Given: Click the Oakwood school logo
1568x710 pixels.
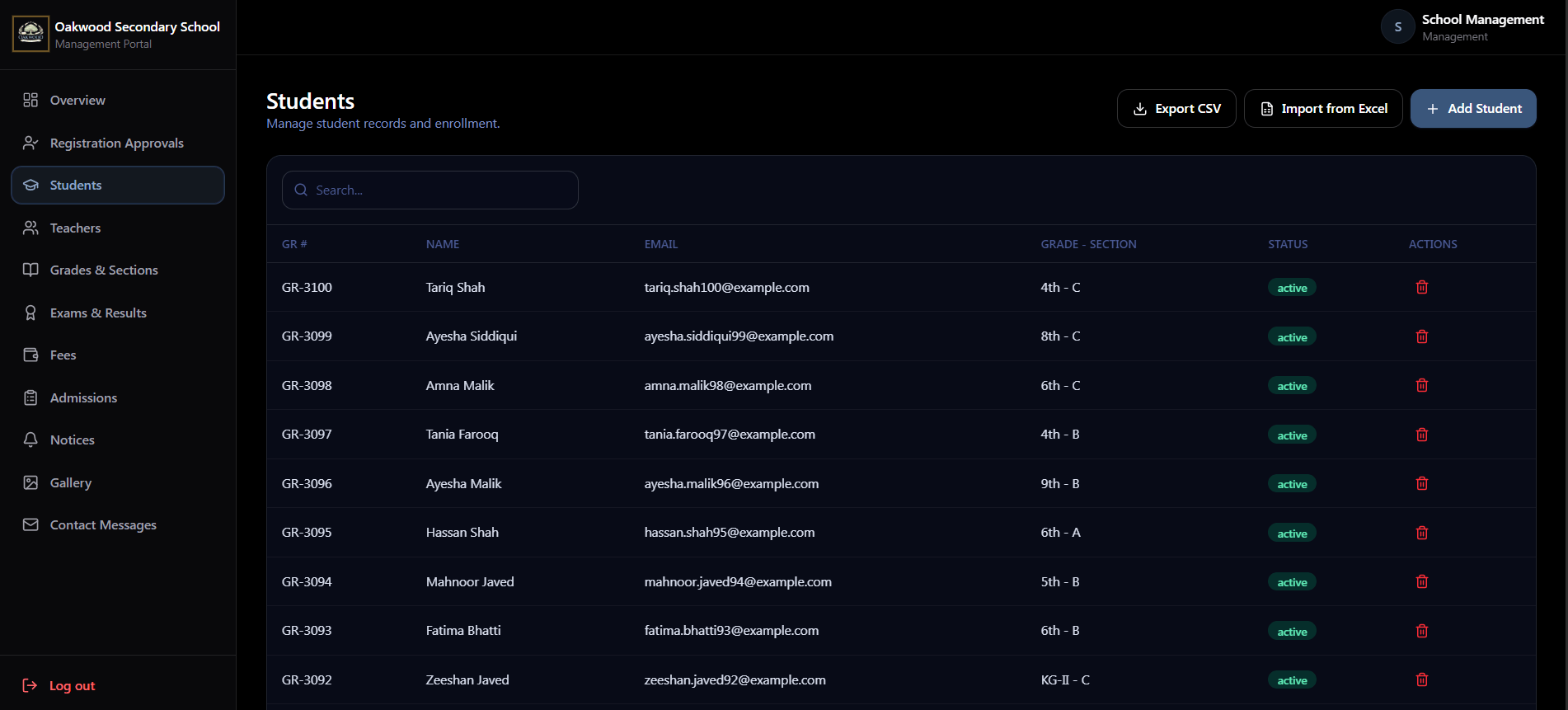Looking at the screenshot, I should point(31,34).
